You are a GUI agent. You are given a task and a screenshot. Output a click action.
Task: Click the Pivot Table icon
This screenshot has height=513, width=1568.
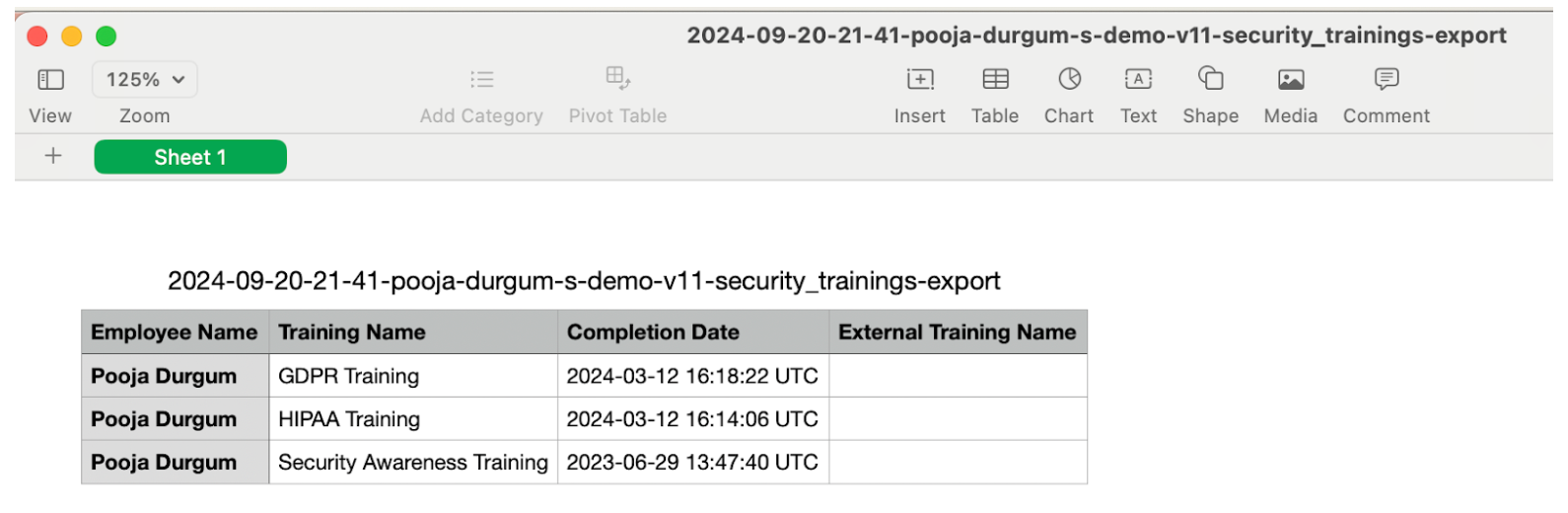click(617, 78)
